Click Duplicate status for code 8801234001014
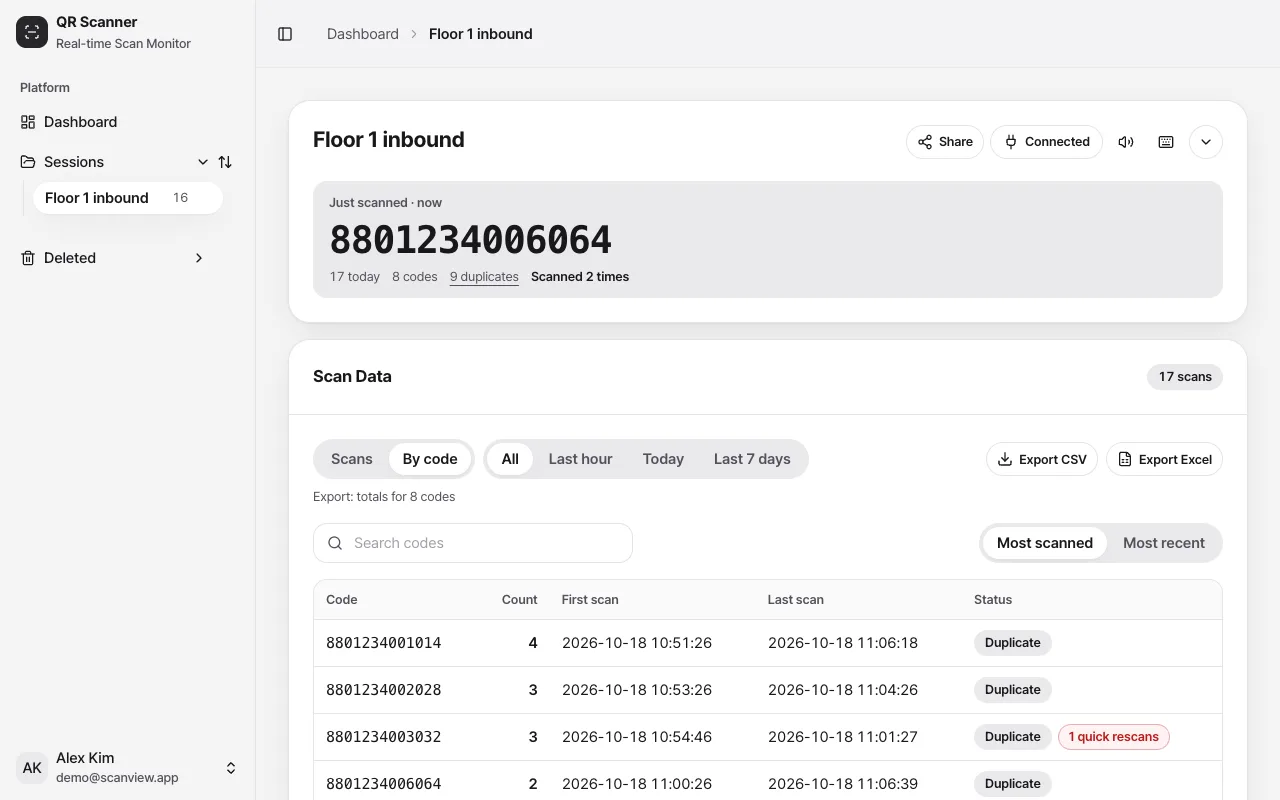The width and height of the screenshot is (1280, 800). tap(1013, 643)
